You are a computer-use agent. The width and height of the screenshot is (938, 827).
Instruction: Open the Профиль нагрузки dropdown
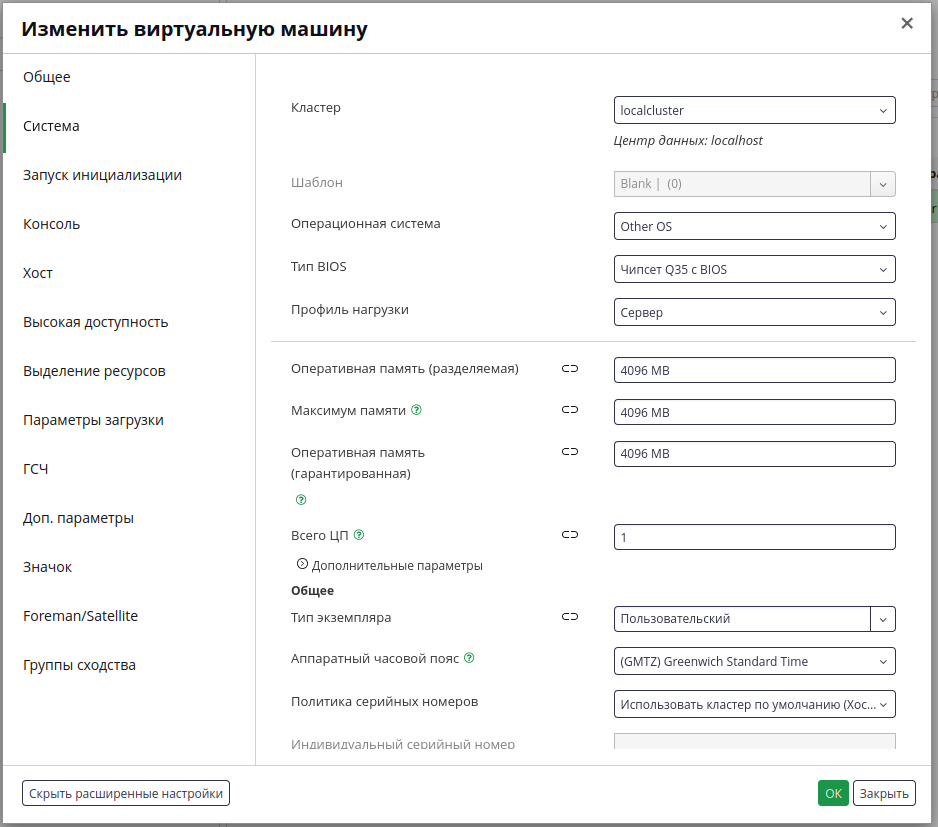[754, 312]
